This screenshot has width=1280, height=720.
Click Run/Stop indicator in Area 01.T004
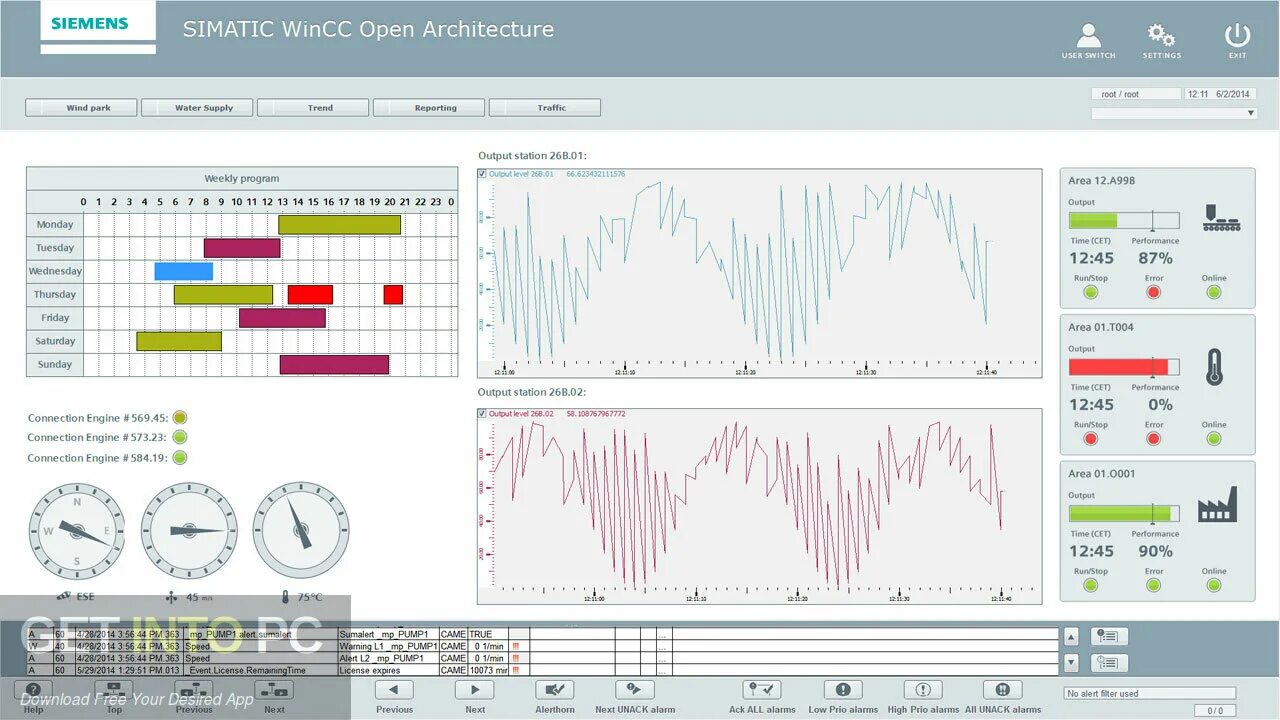tap(1090, 438)
